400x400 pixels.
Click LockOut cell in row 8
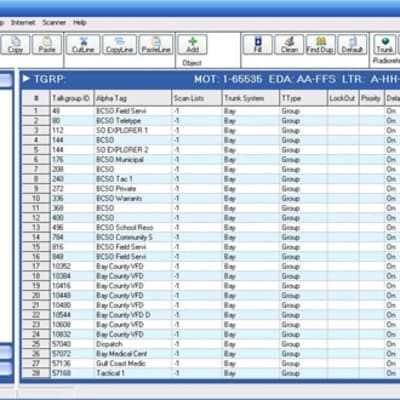point(343,179)
